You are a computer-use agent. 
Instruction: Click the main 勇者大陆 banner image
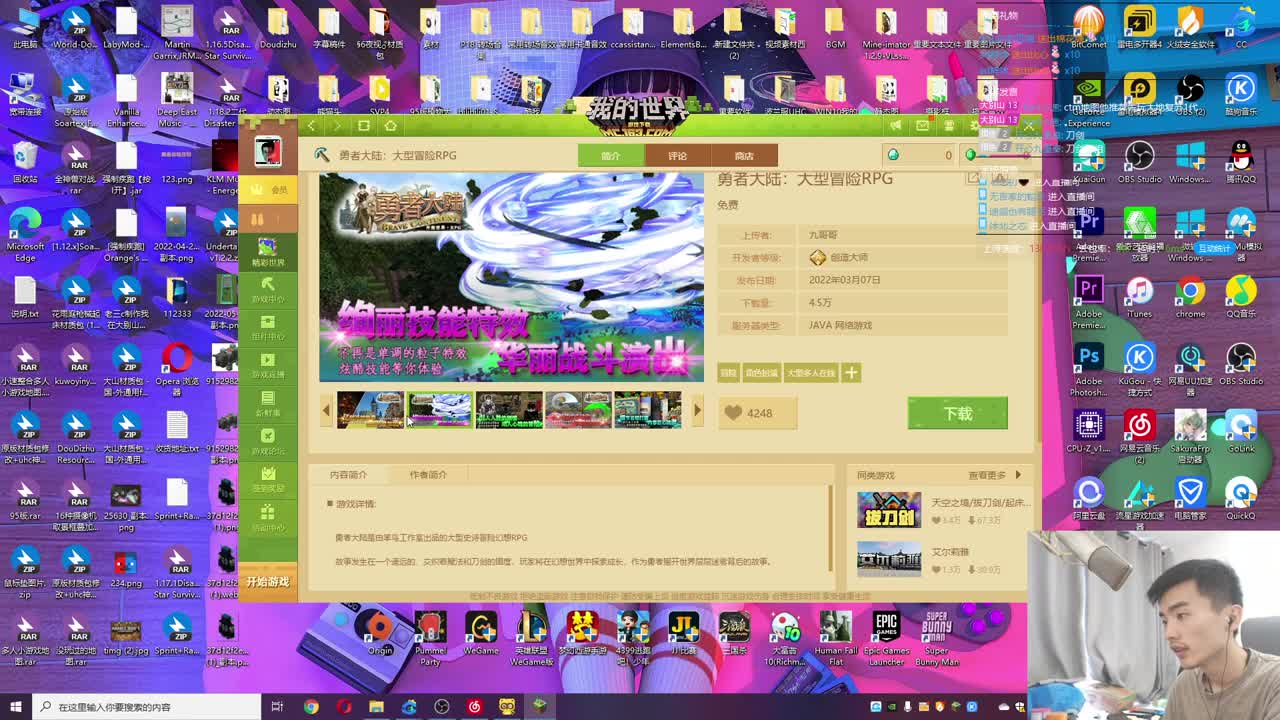511,277
